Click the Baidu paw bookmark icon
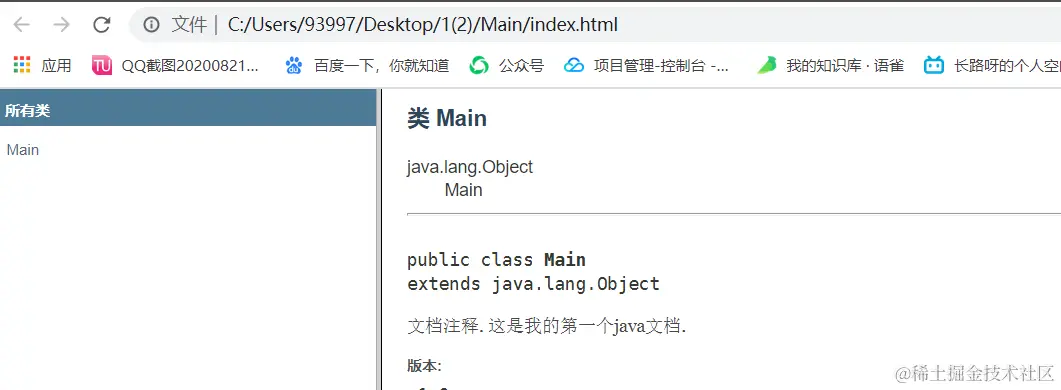Viewport: 1061px width, 390px height. [x=294, y=65]
